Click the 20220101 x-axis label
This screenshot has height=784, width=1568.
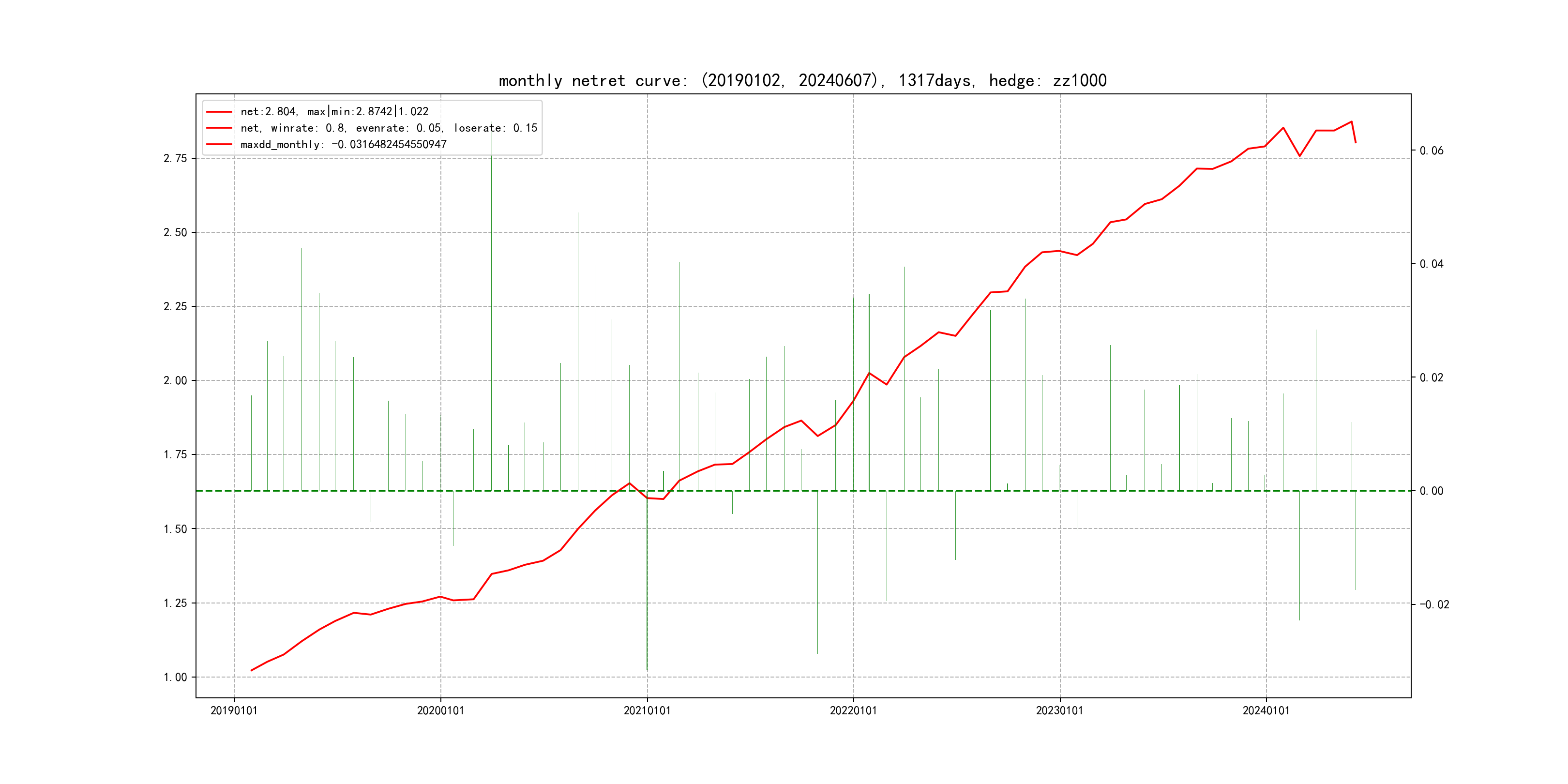coord(853,710)
